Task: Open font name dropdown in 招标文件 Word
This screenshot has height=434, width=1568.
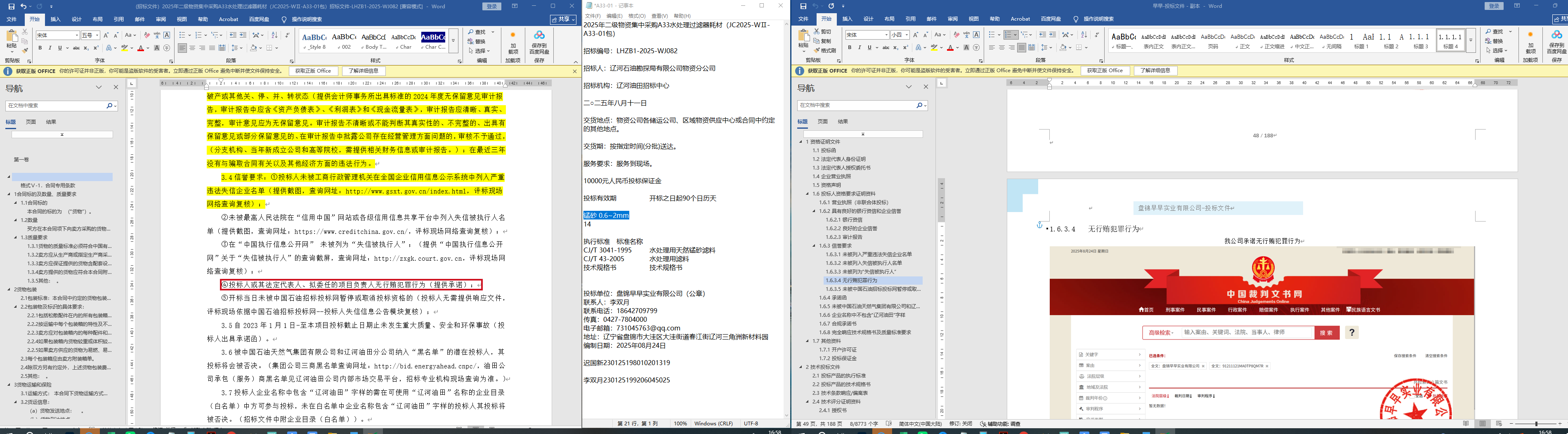Action: (x=76, y=35)
